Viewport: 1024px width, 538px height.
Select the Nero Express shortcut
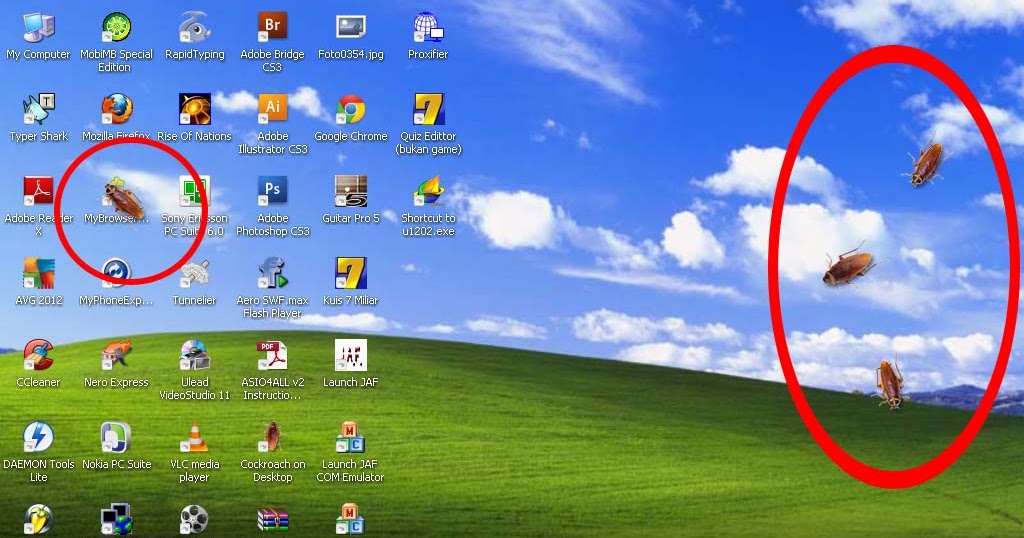point(116,355)
